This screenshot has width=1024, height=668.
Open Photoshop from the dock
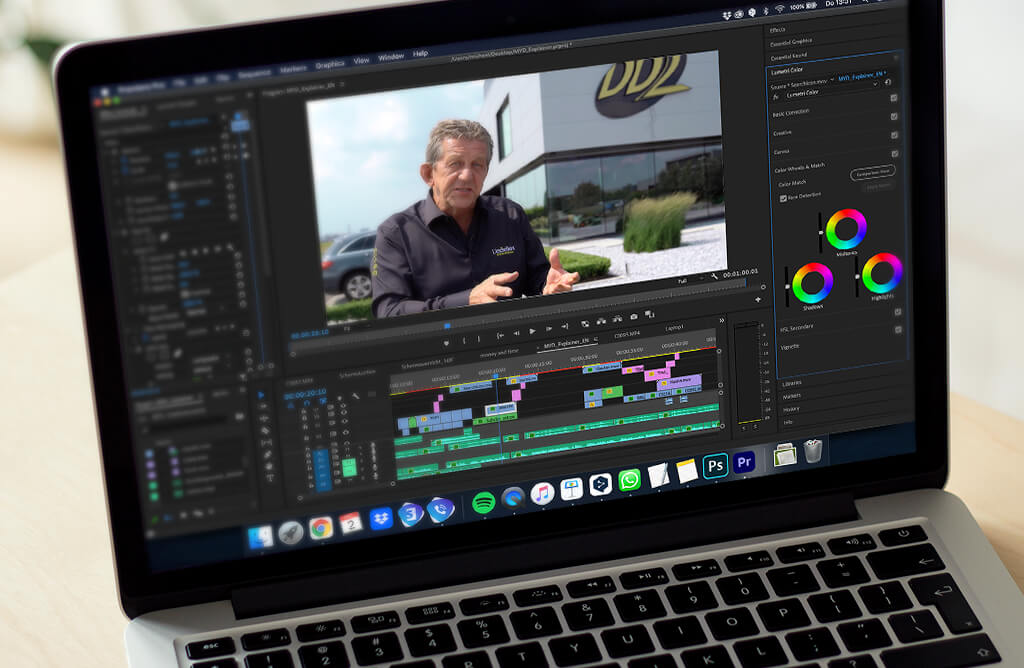click(715, 466)
